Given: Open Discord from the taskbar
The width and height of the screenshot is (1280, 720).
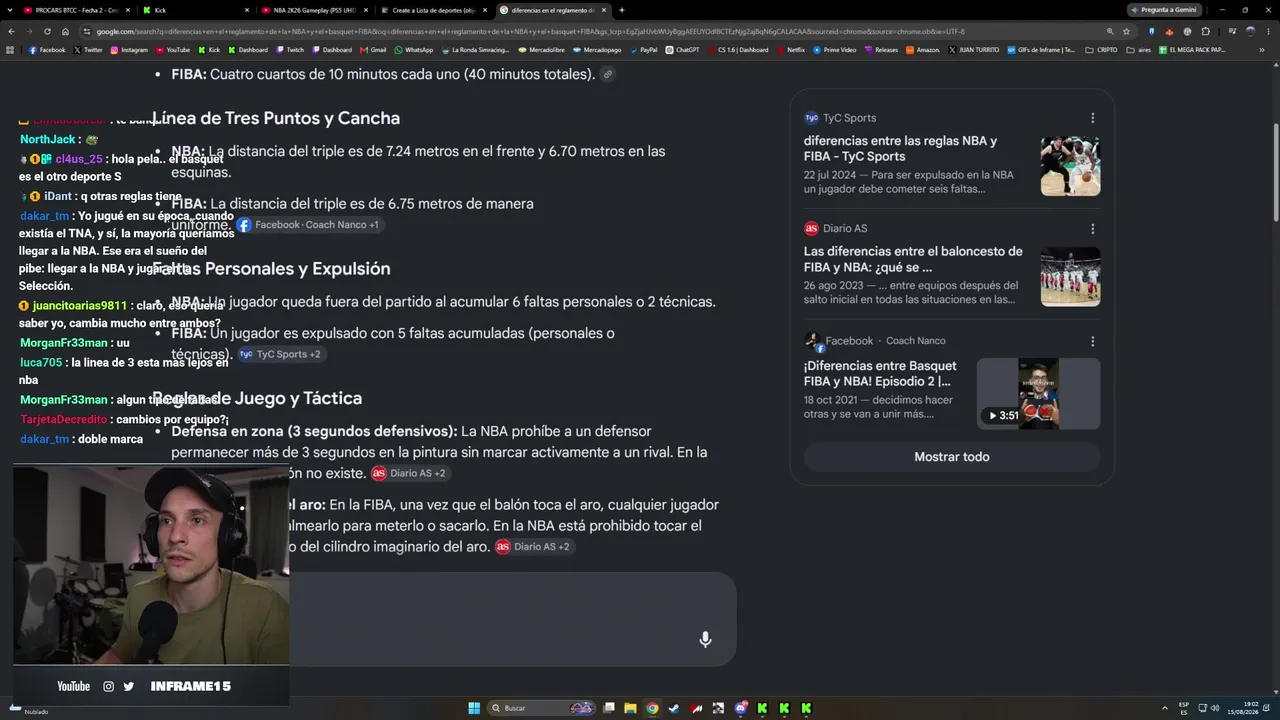Looking at the screenshot, I should click(x=740, y=708).
